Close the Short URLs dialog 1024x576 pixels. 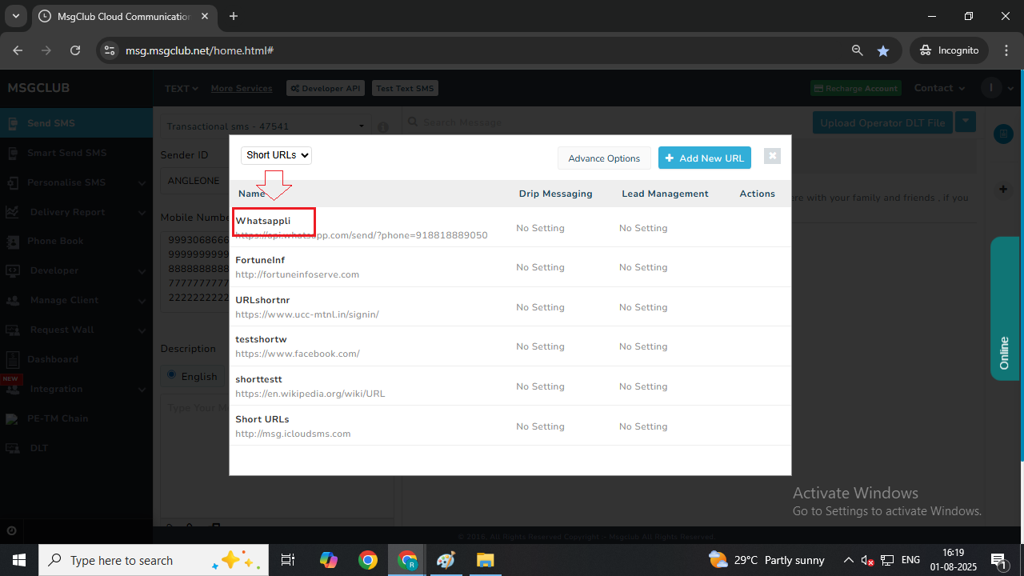(x=772, y=156)
